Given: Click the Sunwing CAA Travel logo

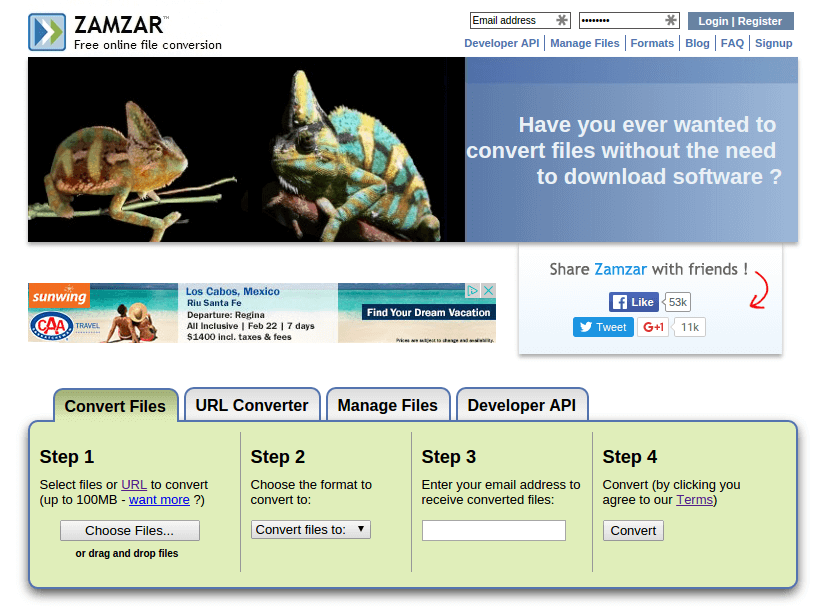Looking at the screenshot, I should (x=58, y=313).
